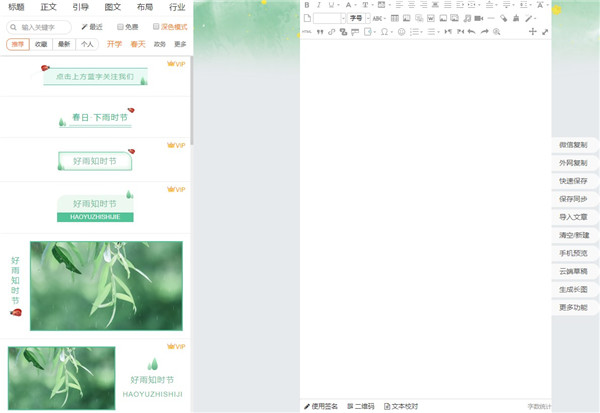Toggle fullscreen editor with diagonal arrows
Screen dimensions: 600x413
545,32
